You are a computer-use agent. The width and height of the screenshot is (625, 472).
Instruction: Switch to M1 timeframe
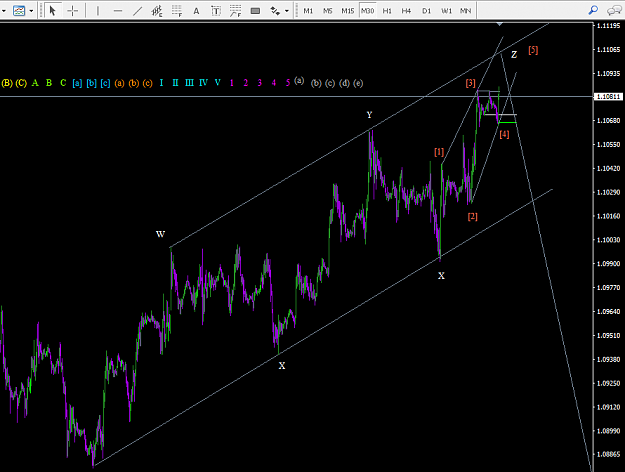pyautogui.click(x=308, y=11)
